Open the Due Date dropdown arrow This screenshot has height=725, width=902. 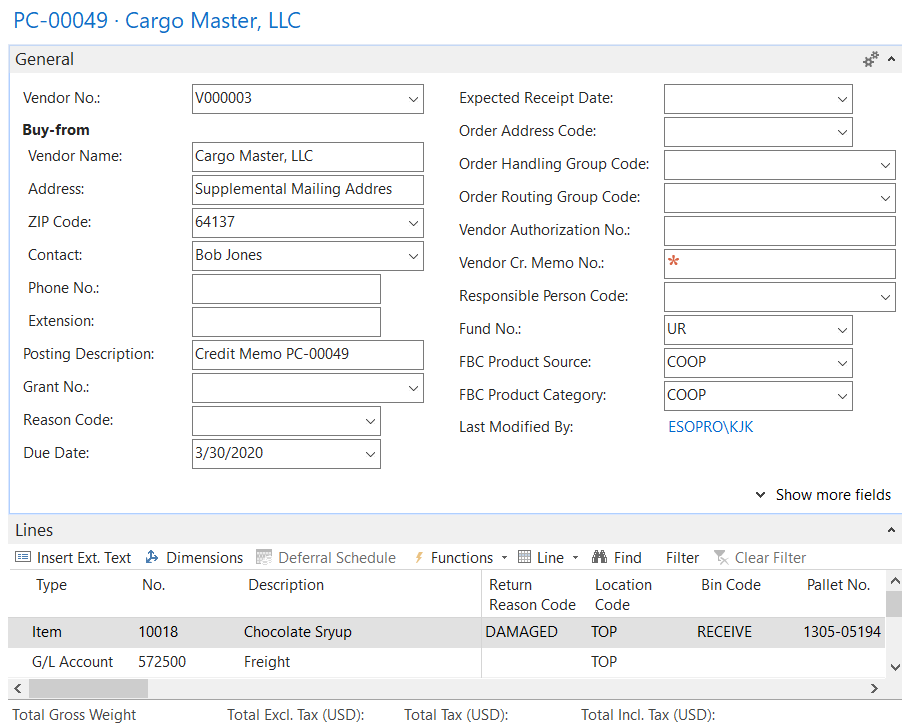[x=371, y=454]
